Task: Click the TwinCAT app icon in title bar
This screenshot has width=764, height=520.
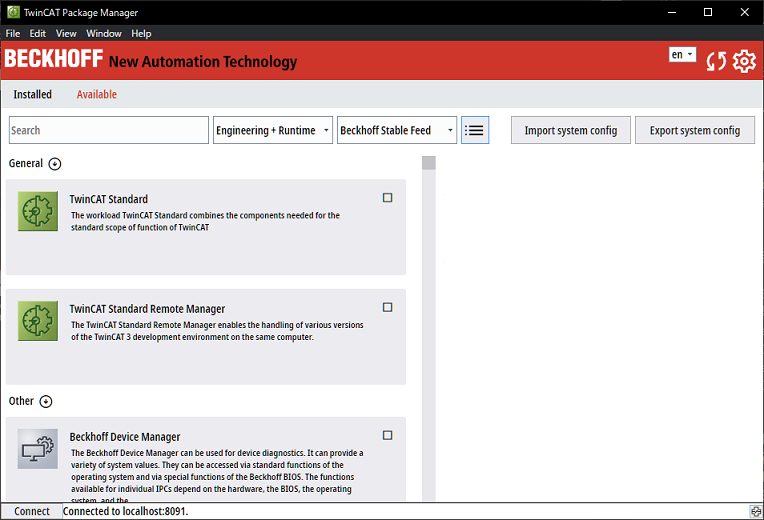Action: 13,12
